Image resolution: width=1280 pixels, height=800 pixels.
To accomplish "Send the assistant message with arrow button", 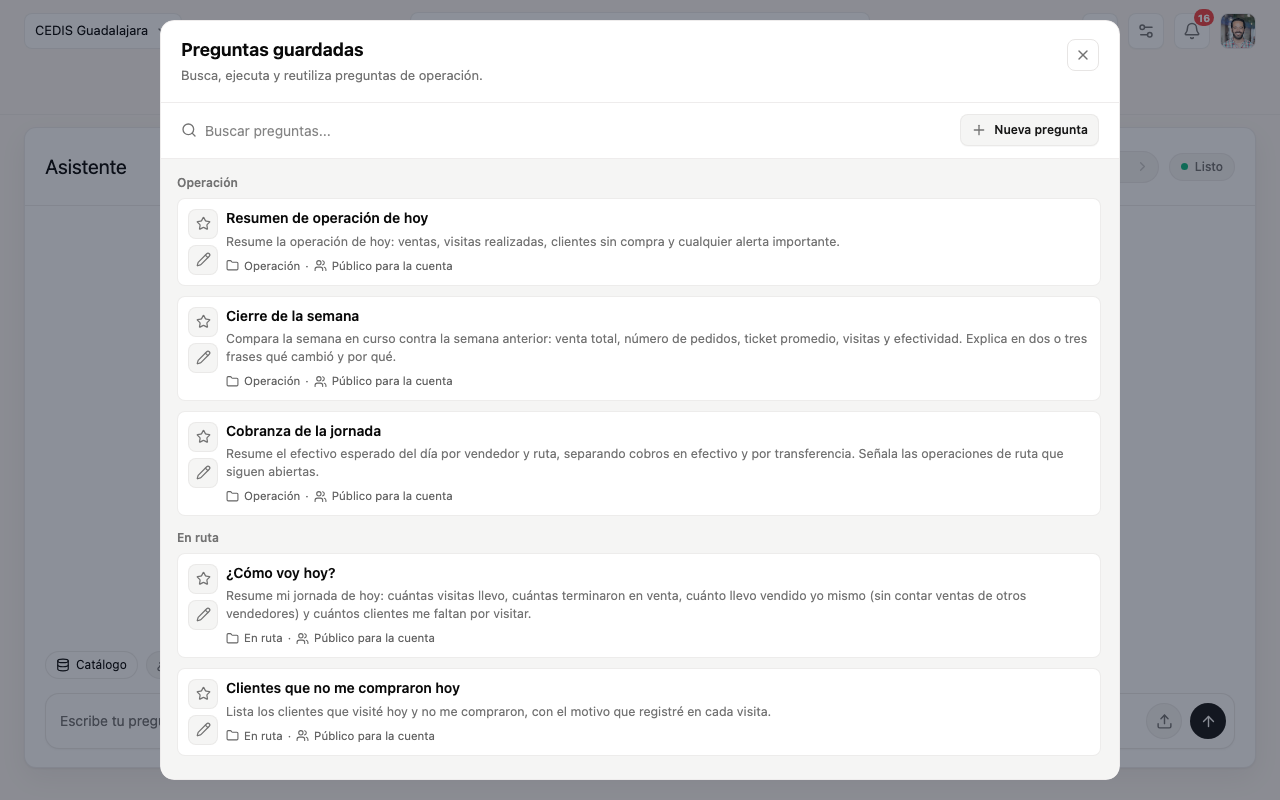I will coord(1208,721).
